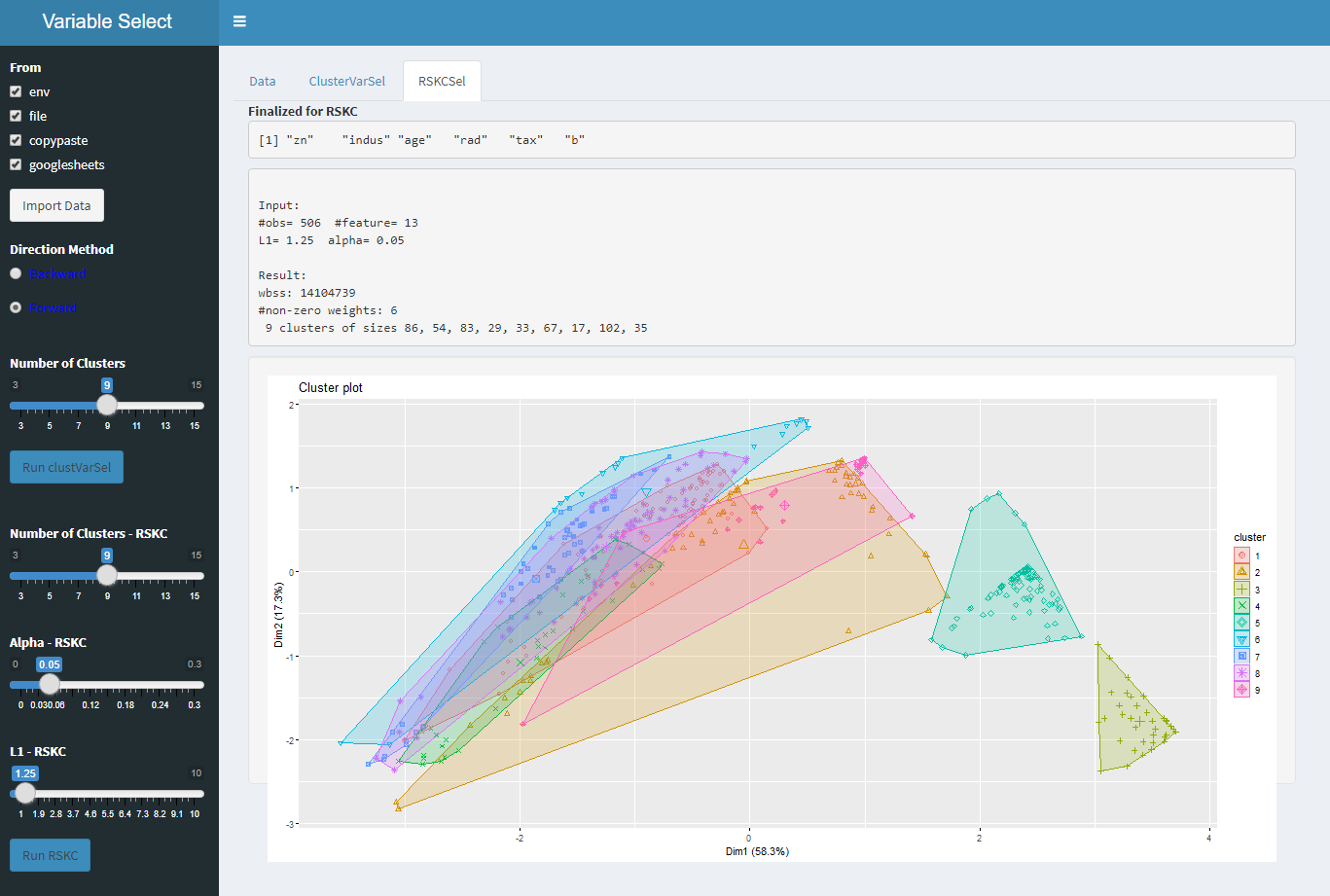Toggle the copypaste checkbox
This screenshot has height=896, width=1330.
tap(16, 140)
